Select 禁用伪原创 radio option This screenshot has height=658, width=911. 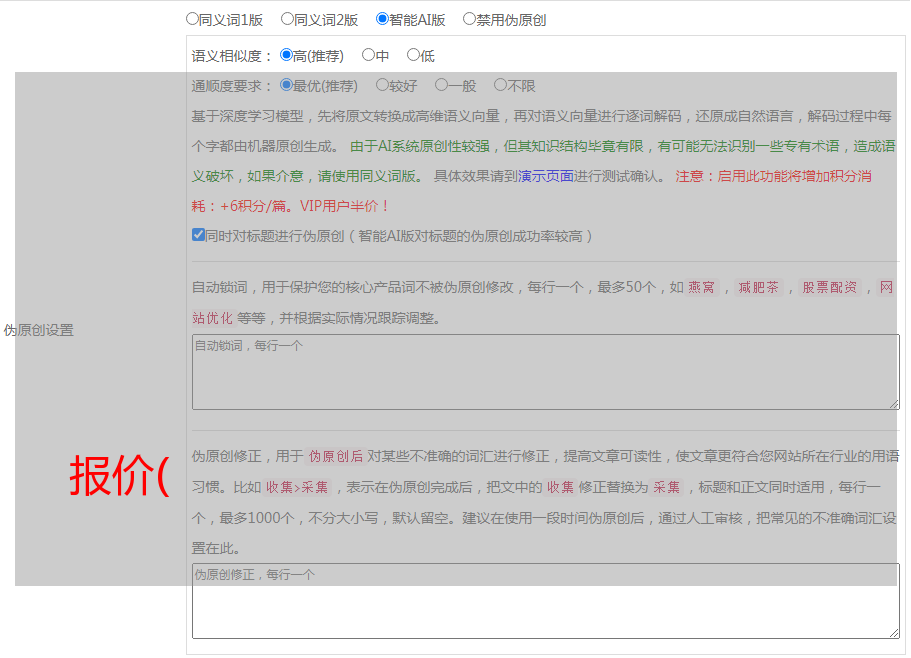coord(469,19)
